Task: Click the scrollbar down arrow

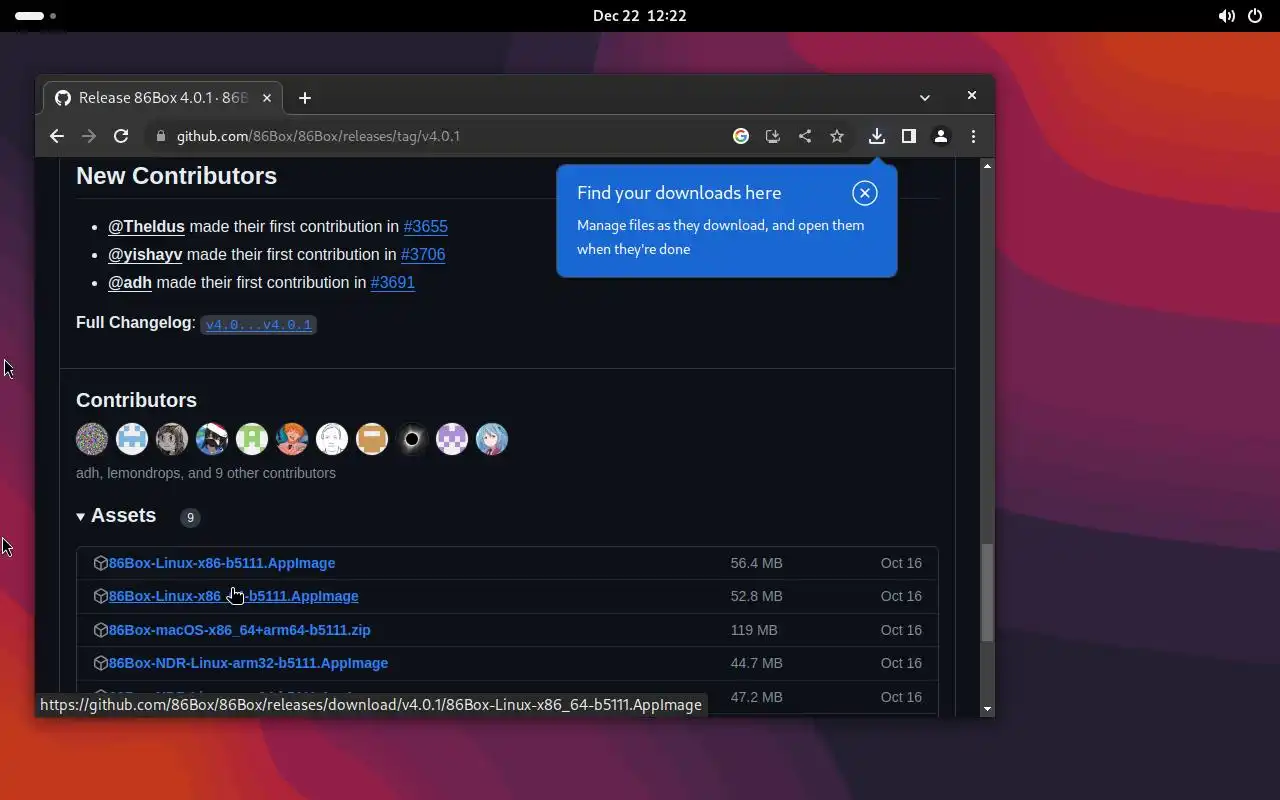Action: click(987, 709)
